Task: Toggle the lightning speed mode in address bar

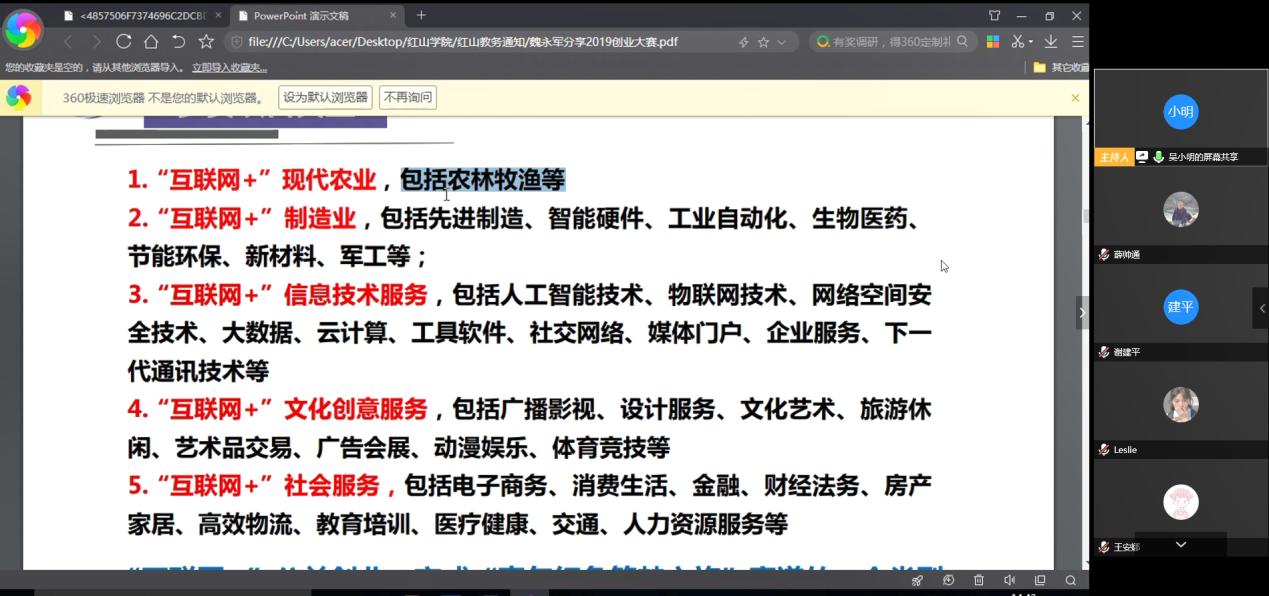Action: pyautogui.click(x=743, y=42)
